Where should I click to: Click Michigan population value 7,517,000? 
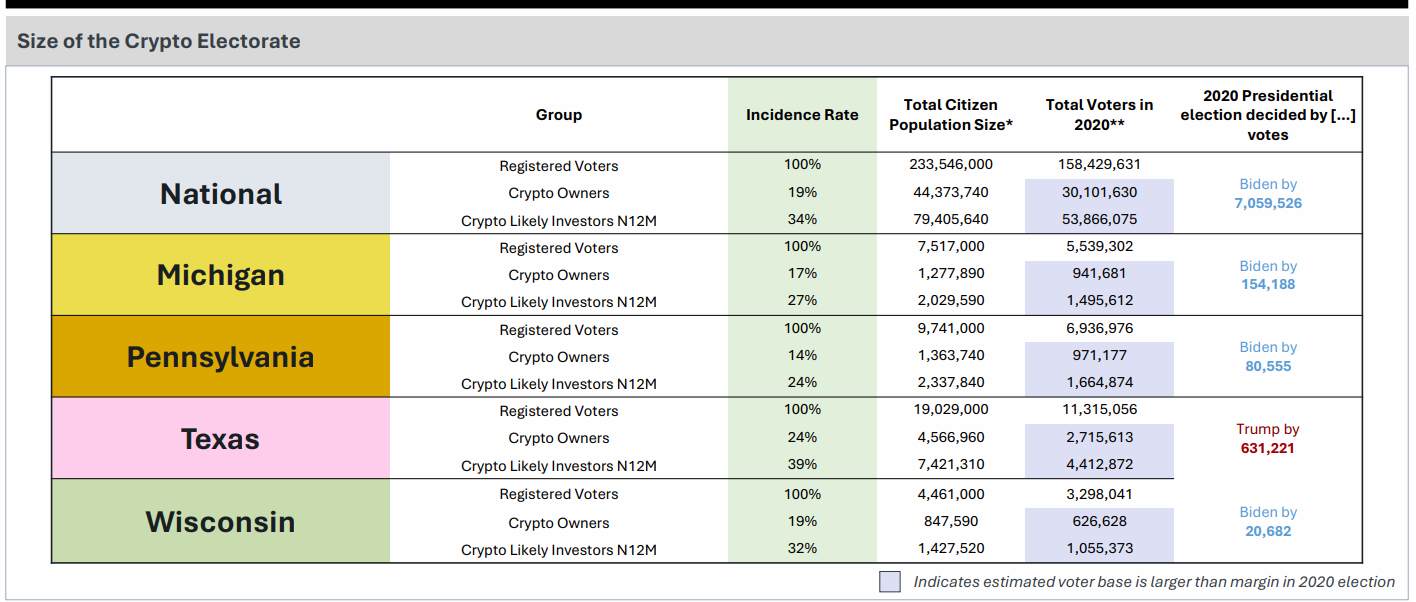951,246
